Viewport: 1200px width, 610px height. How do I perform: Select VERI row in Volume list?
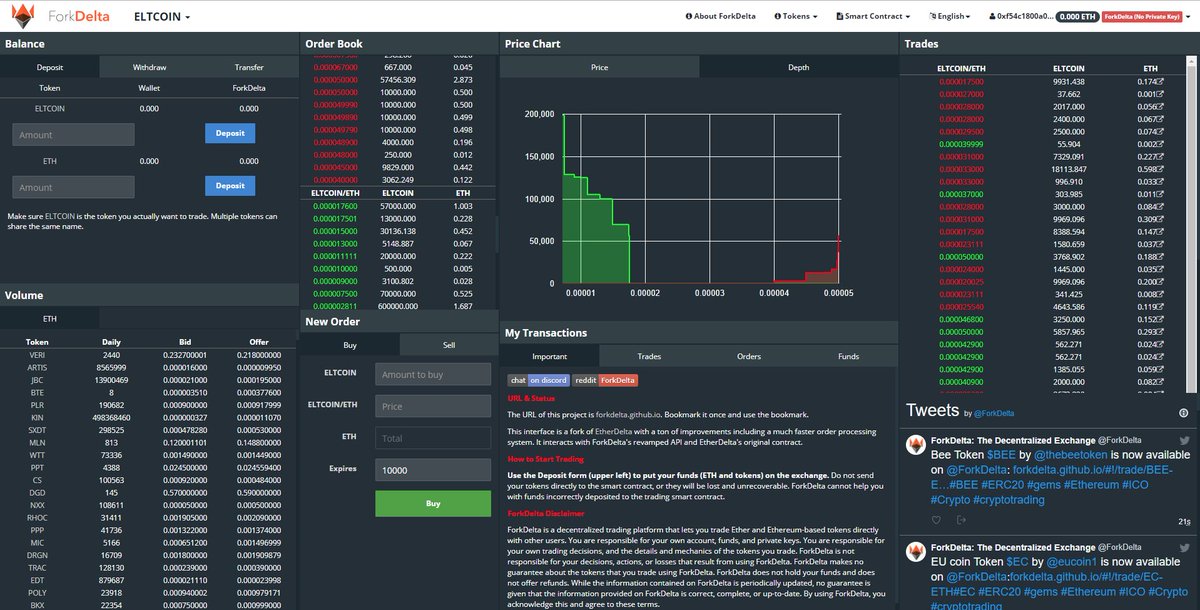tap(149, 354)
